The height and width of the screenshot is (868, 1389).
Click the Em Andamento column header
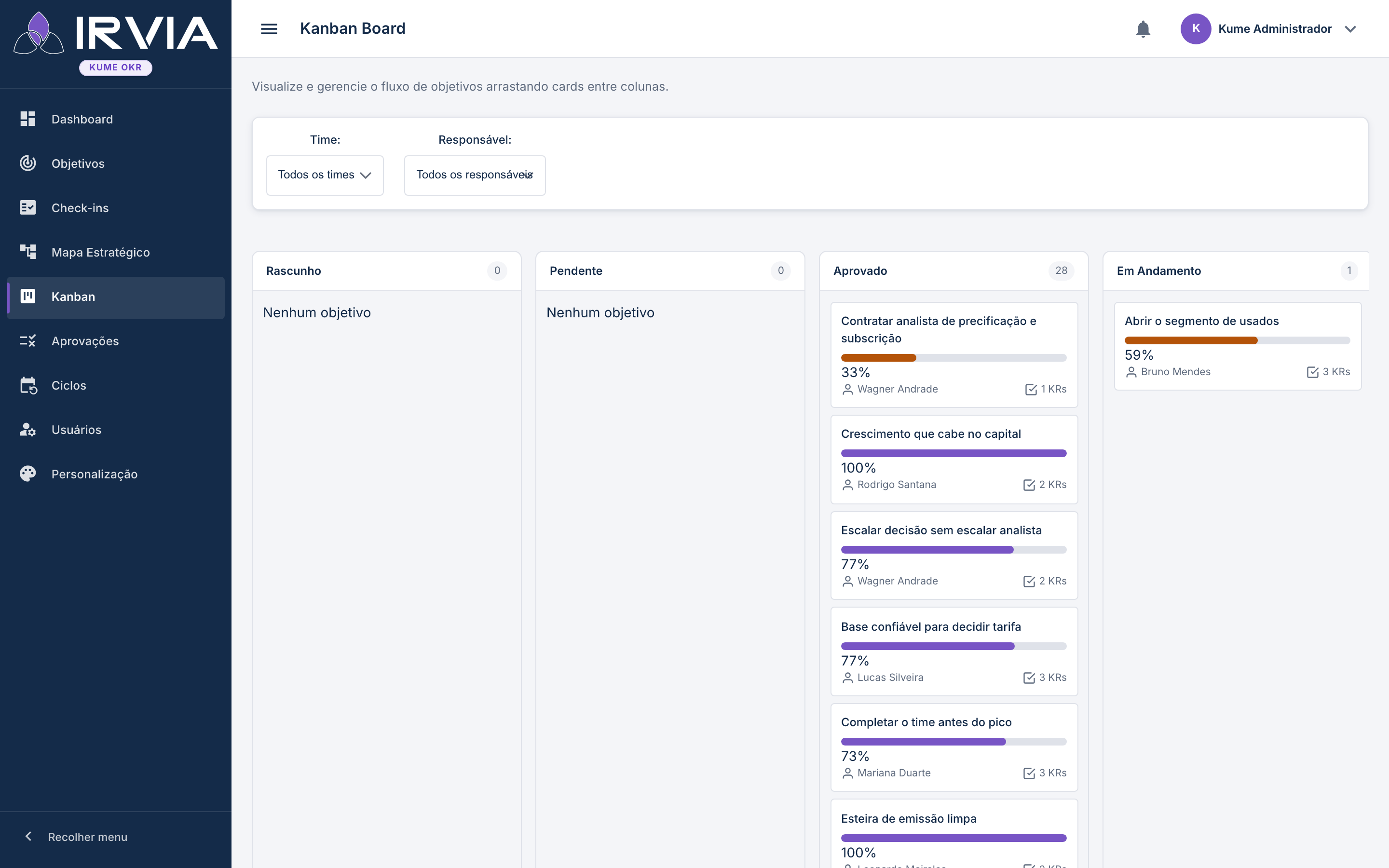pos(1236,271)
